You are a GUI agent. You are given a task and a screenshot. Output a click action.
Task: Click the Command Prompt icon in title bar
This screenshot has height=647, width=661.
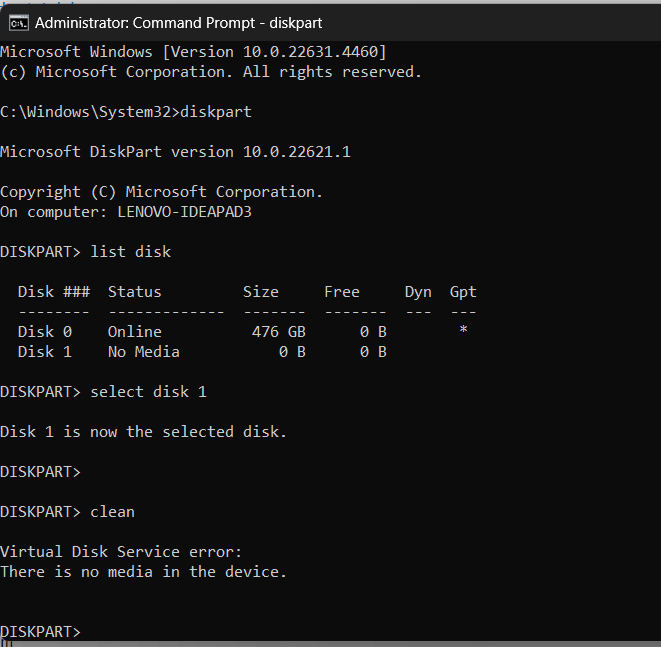pos(19,23)
